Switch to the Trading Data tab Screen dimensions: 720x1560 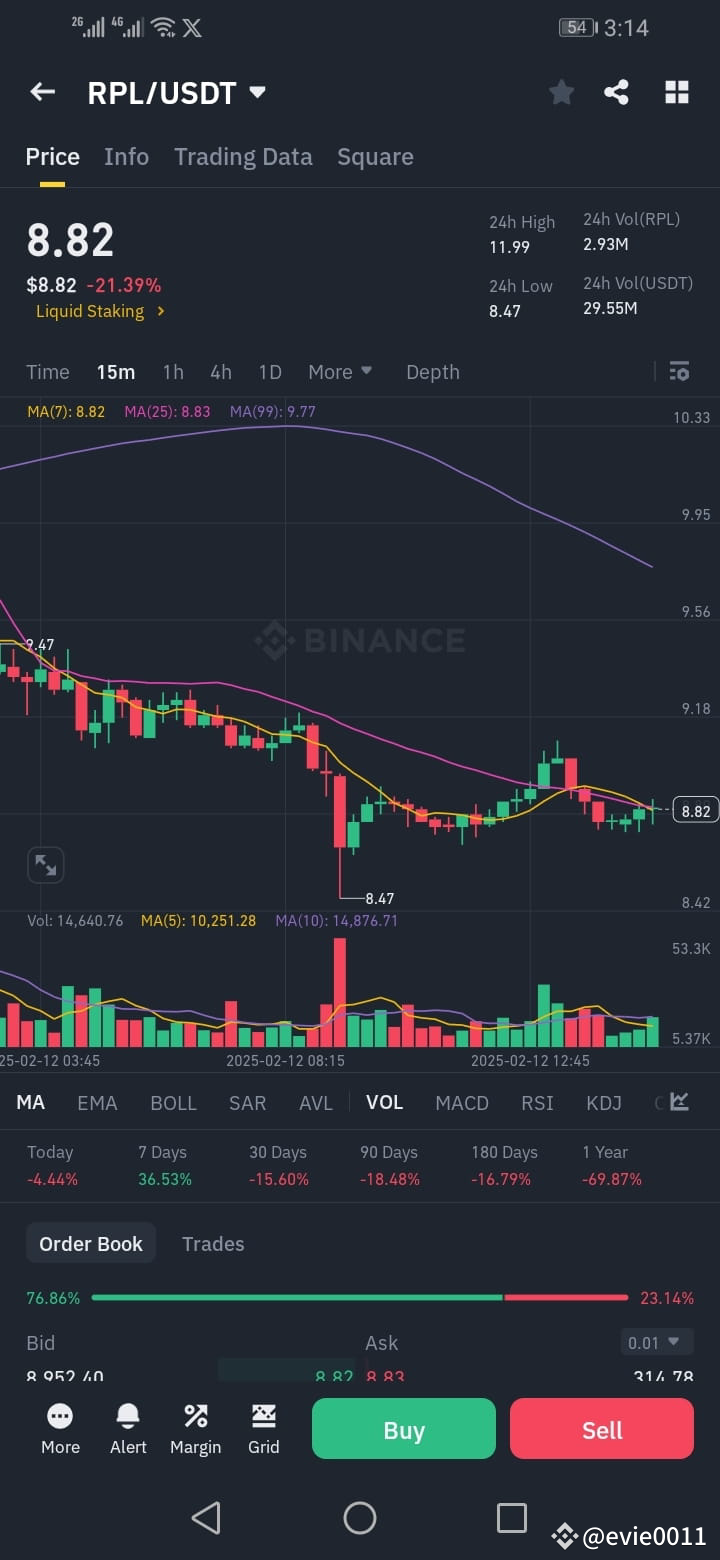pyautogui.click(x=243, y=156)
